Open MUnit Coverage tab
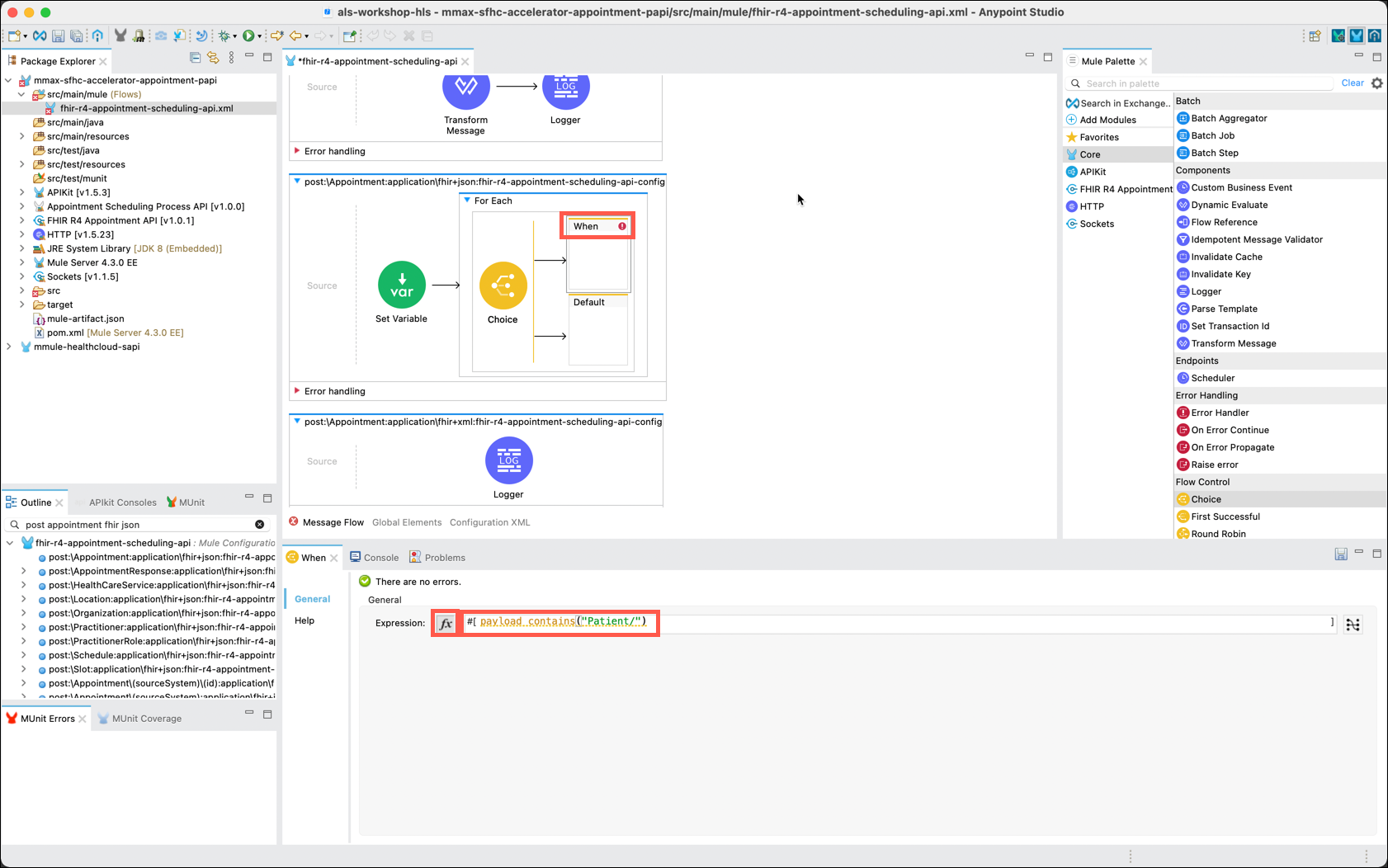 139,719
